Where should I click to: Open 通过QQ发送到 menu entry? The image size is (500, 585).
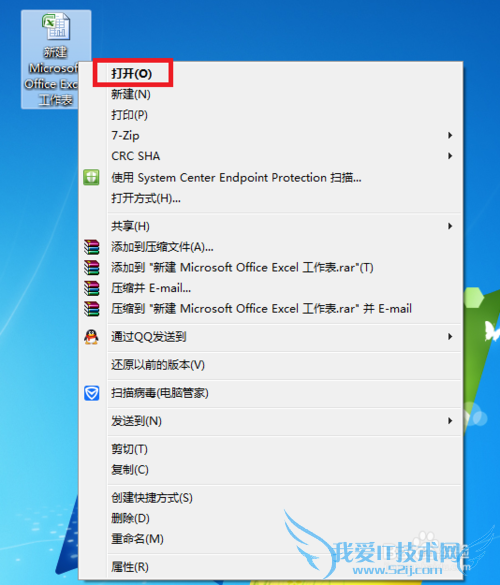(271, 337)
